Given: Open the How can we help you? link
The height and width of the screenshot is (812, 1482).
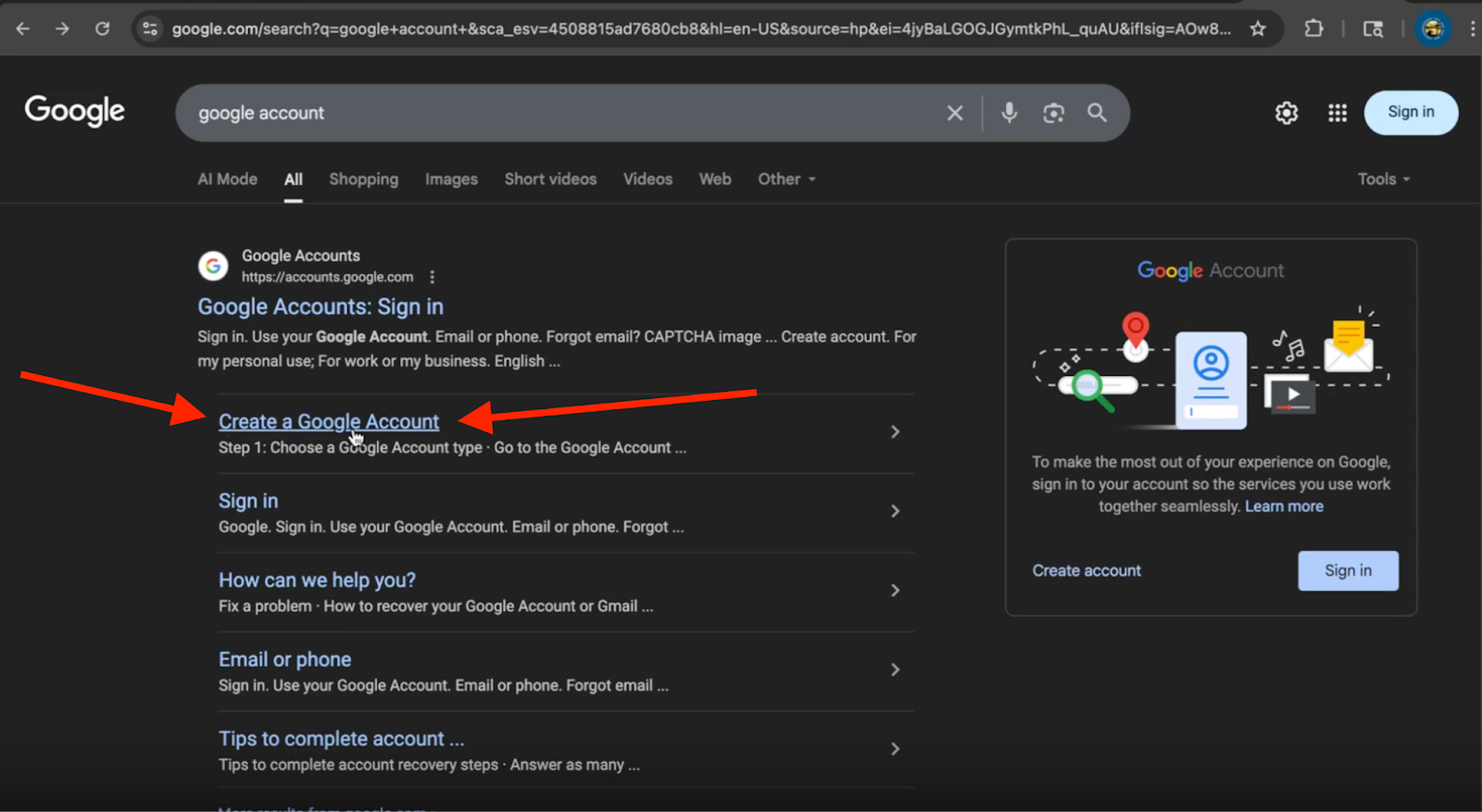Looking at the screenshot, I should (x=317, y=580).
